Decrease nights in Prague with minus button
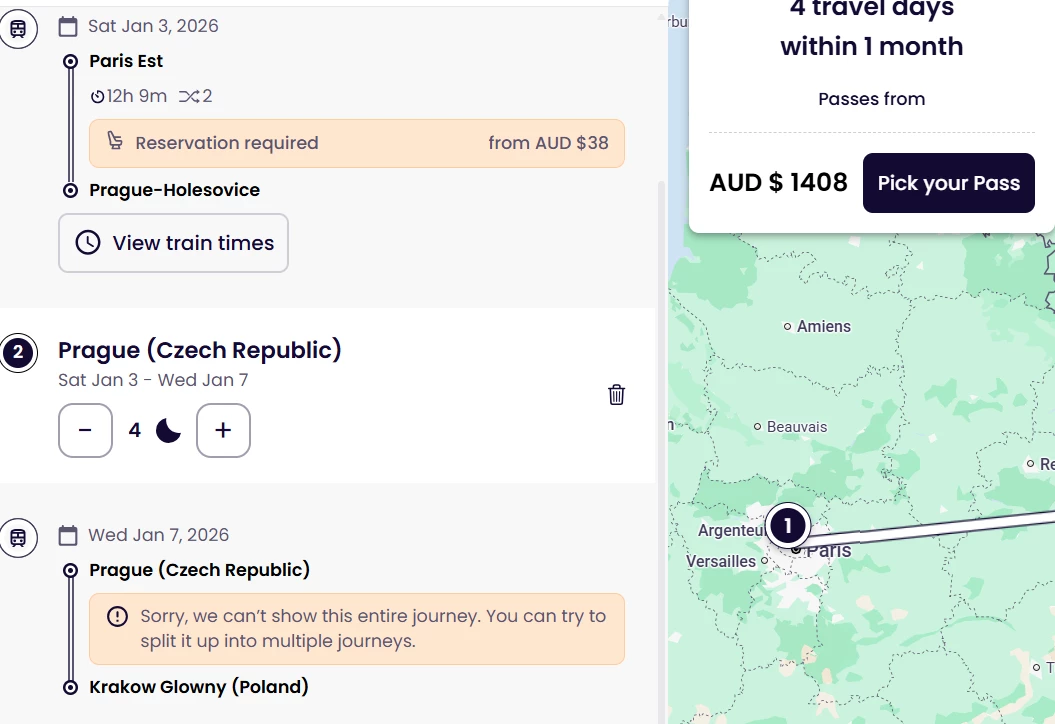The height and width of the screenshot is (724, 1055). tap(85, 431)
